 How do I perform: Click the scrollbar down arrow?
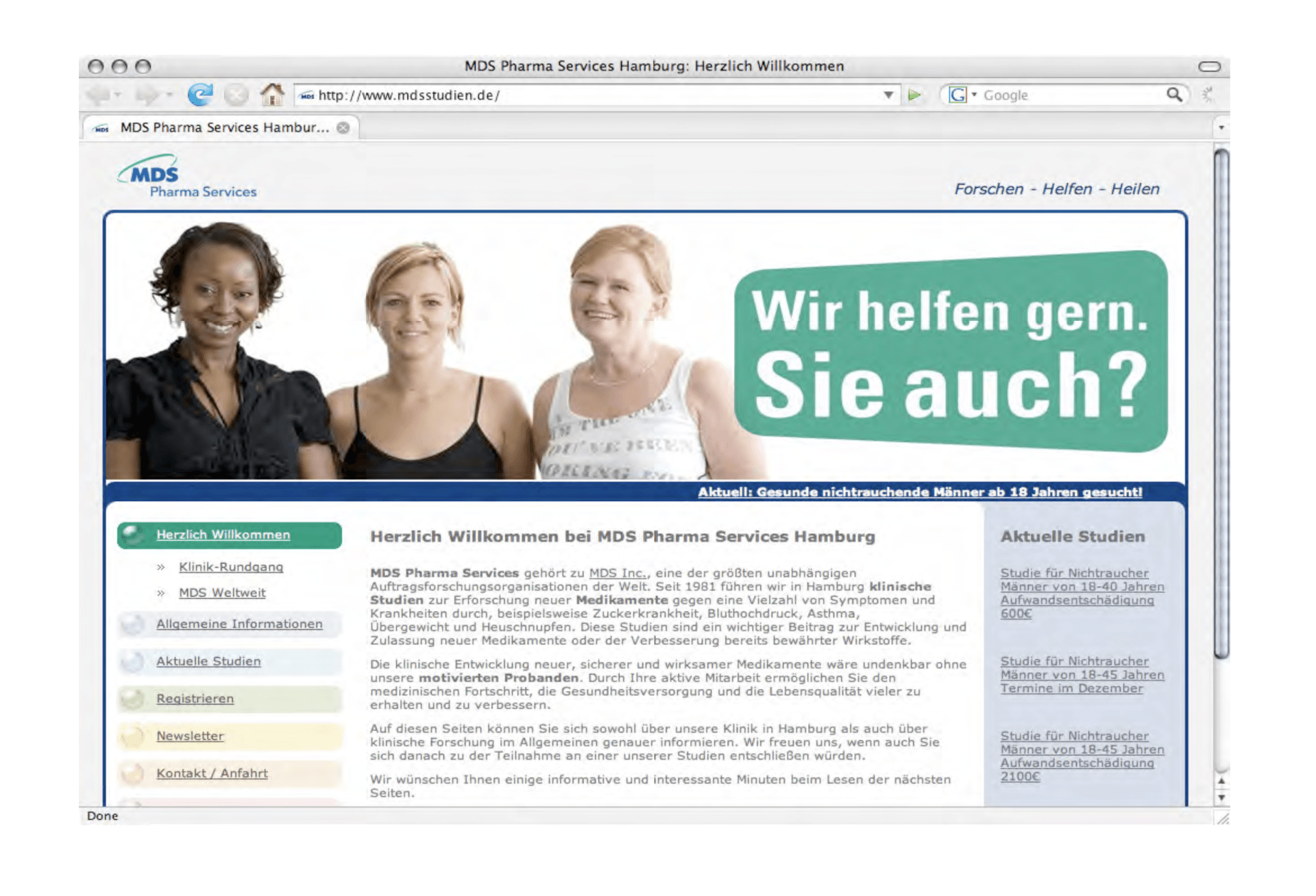click(1221, 797)
